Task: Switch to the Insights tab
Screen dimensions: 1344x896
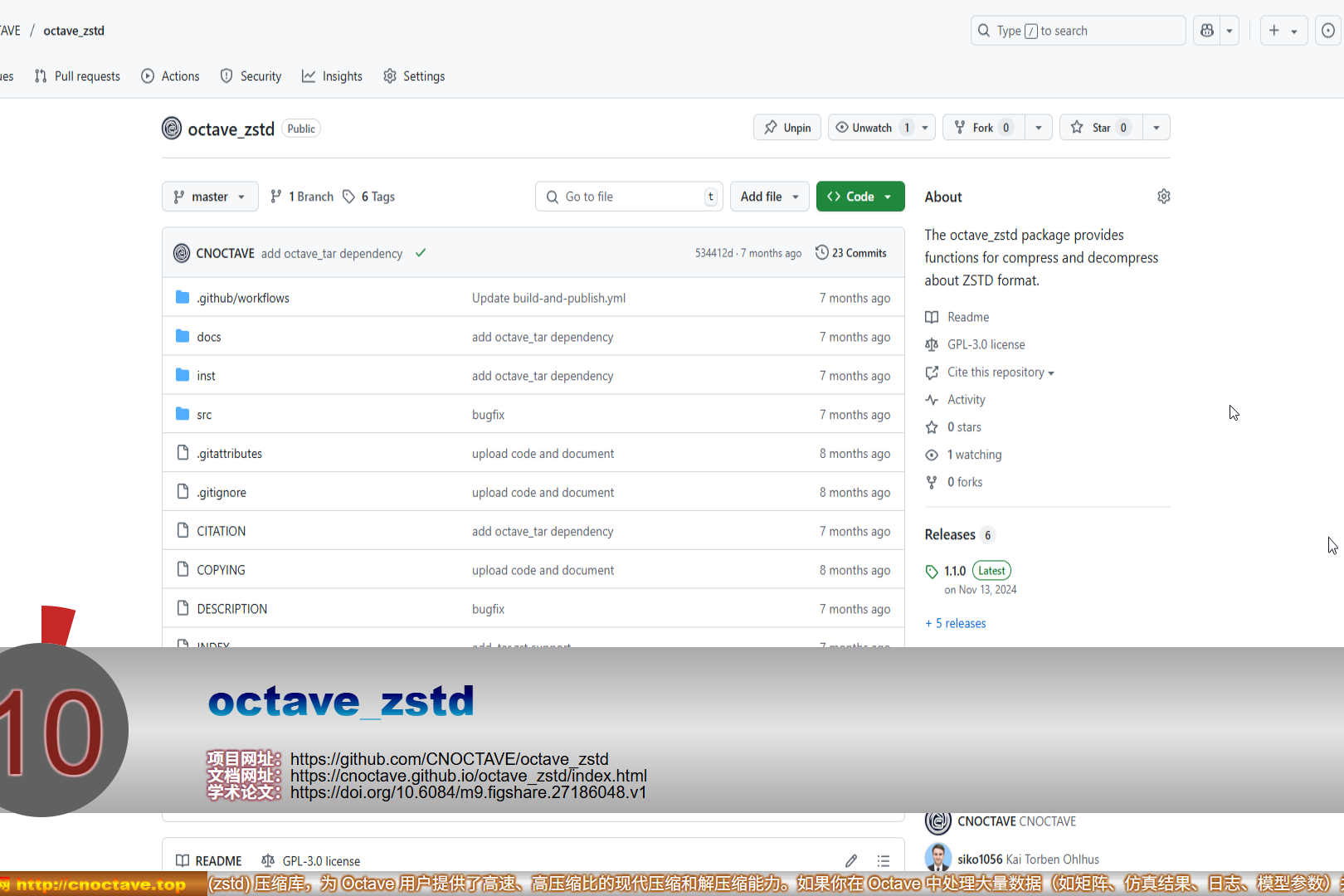Action: click(x=332, y=76)
